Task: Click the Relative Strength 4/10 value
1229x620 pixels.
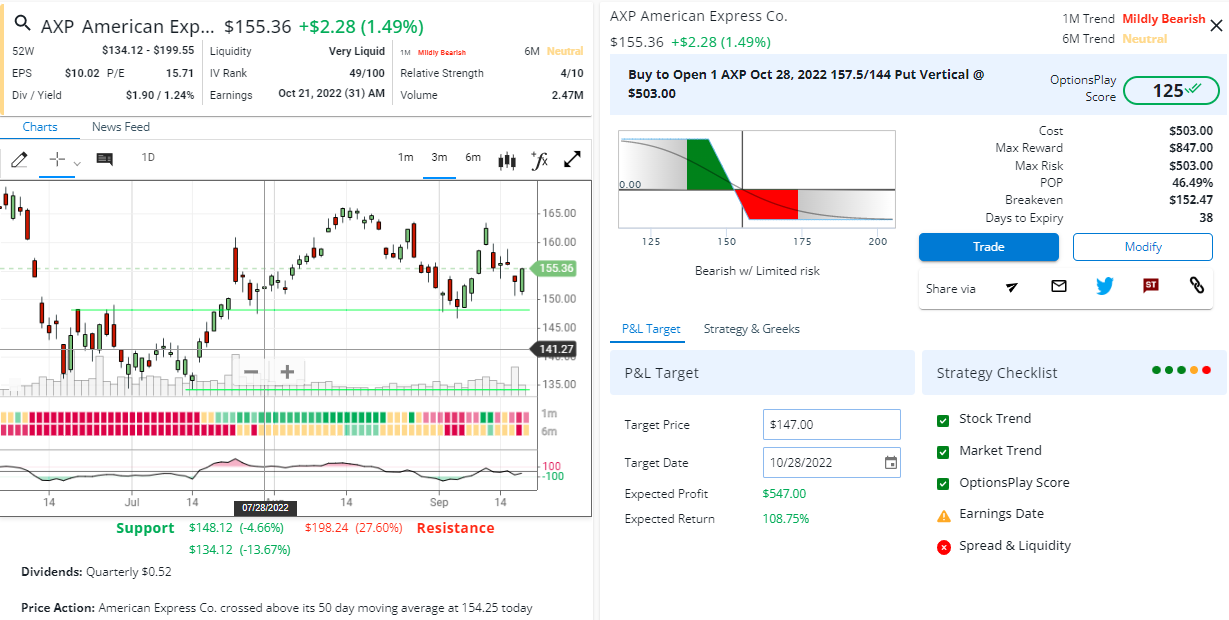Action: pos(572,73)
